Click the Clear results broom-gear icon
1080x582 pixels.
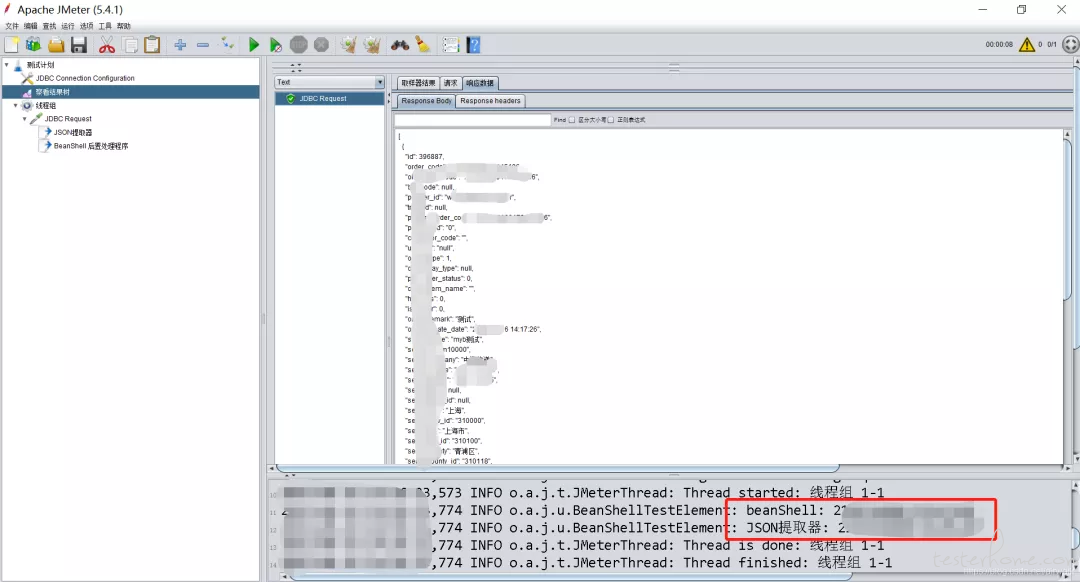[349, 45]
